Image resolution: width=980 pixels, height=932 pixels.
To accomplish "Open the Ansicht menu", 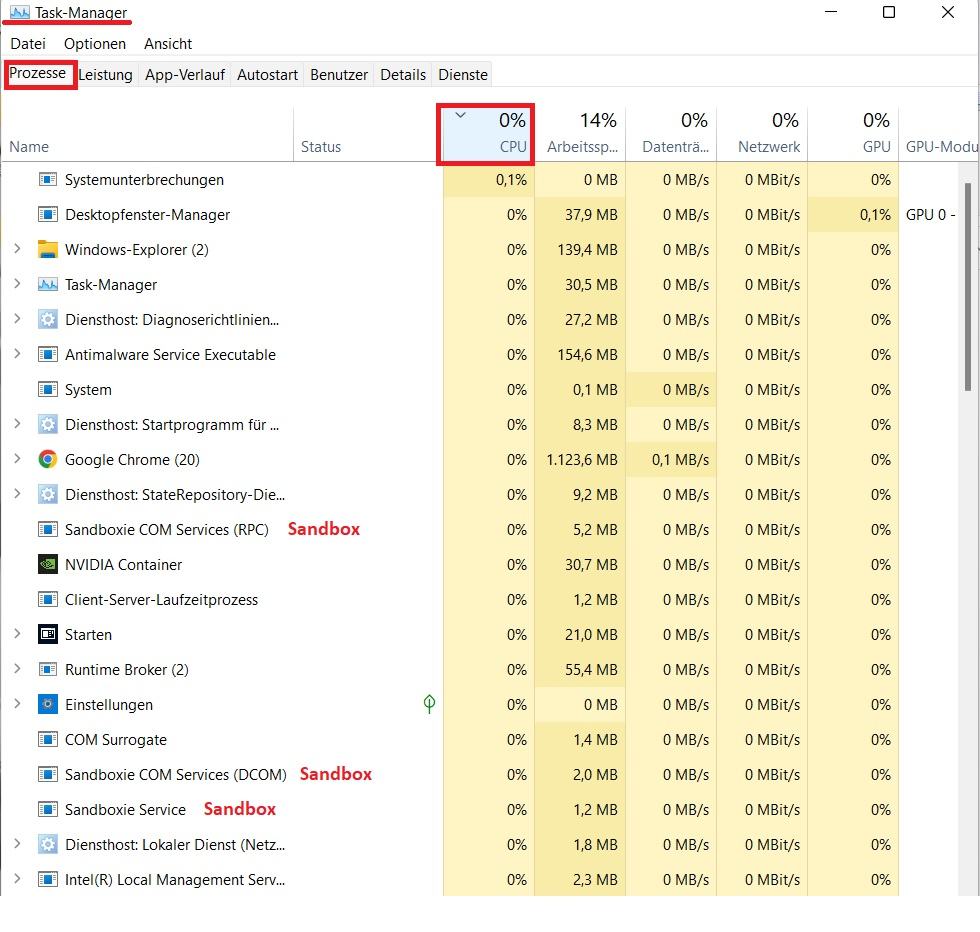I will pyautogui.click(x=168, y=44).
